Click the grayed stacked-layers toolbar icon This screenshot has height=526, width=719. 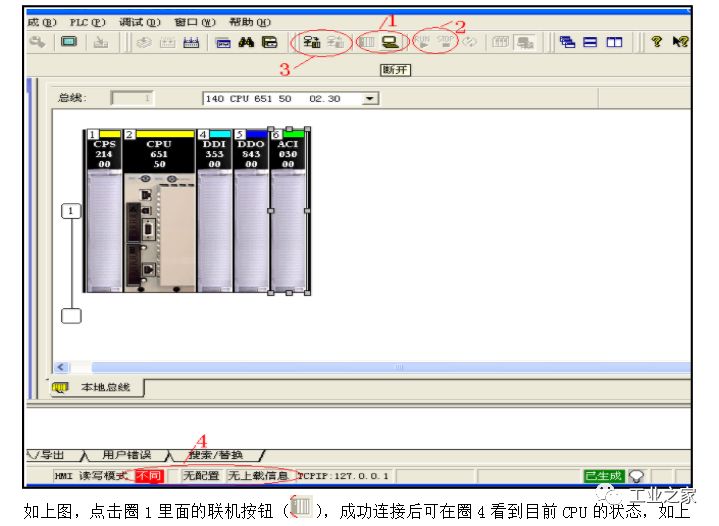point(144,43)
